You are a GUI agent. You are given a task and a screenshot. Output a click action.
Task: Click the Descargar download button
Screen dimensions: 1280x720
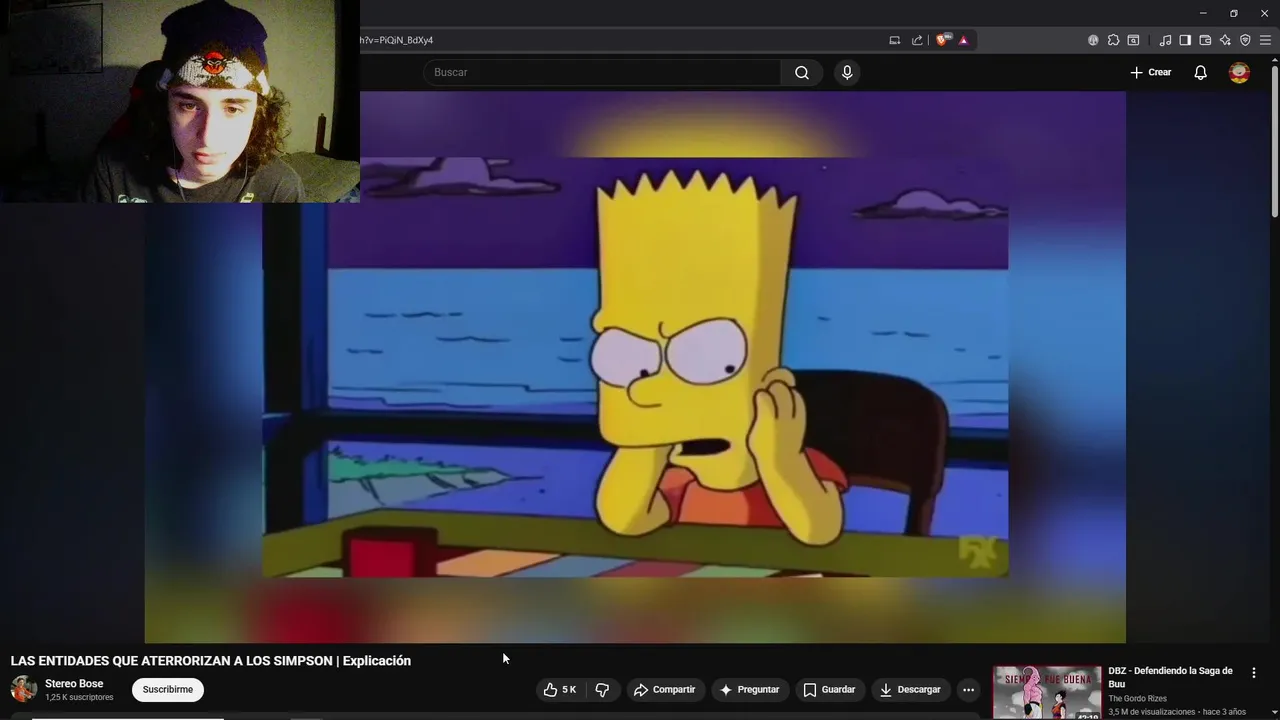coord(910,690)
